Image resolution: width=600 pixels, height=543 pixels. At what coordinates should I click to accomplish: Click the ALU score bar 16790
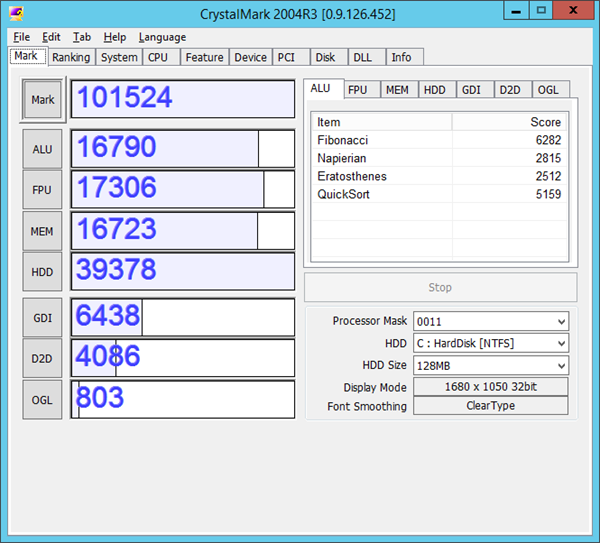[183, 149]
